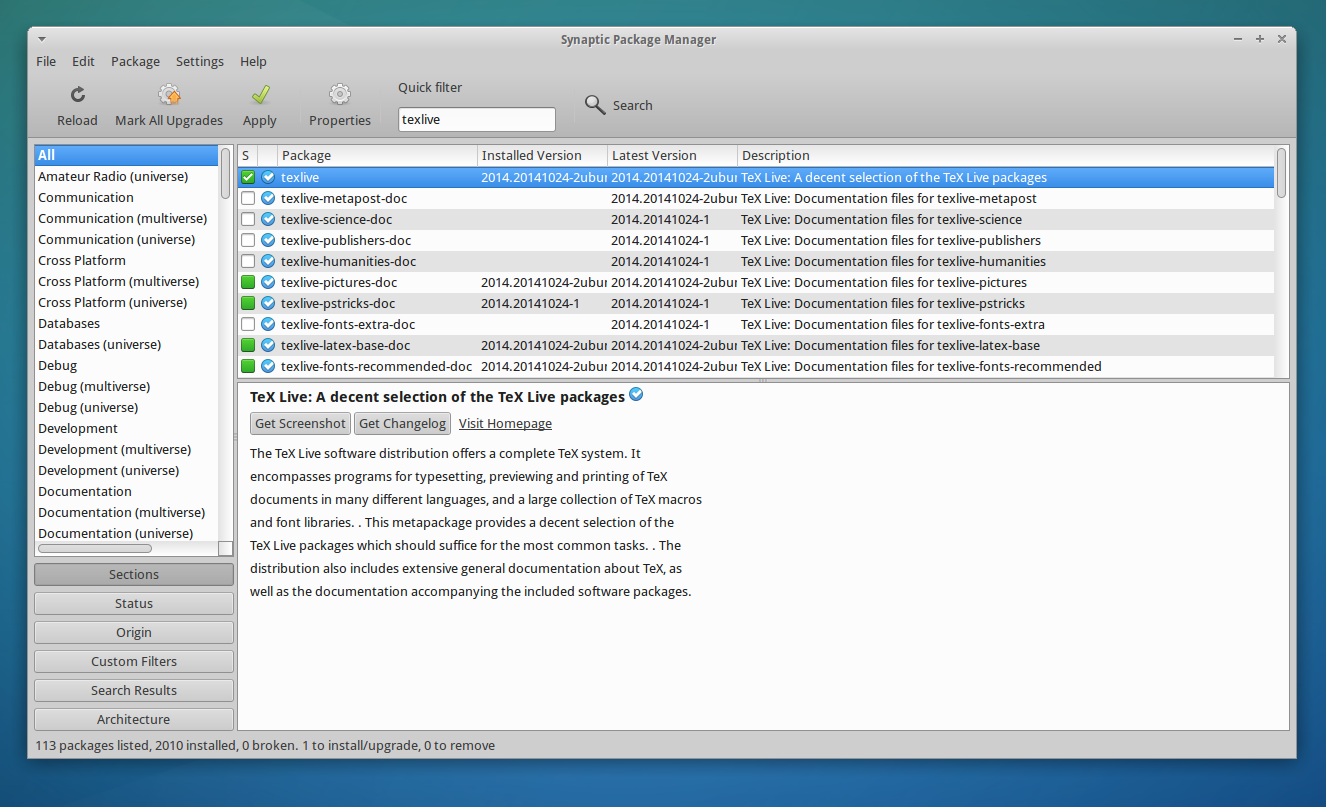This screenshot has height=807, width=1326.
Task: Mark texlive-science-doc checkbox
Action: tap(248, 219)
